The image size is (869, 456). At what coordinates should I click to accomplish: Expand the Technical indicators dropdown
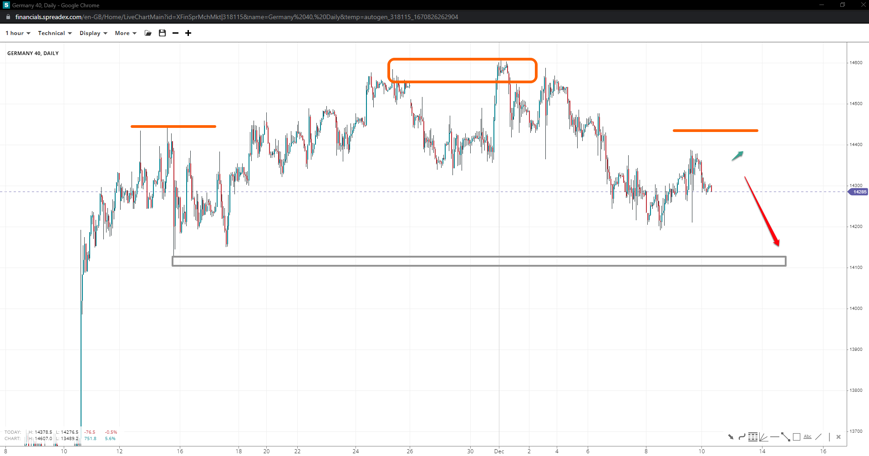click(54, 33)
